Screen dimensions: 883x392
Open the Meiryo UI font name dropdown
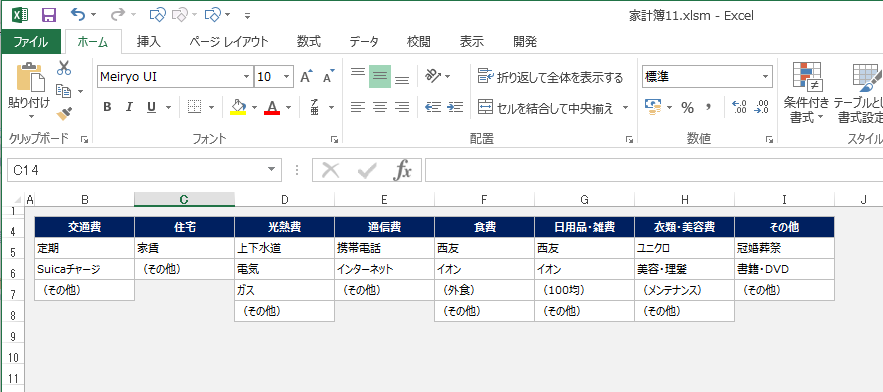247,77
